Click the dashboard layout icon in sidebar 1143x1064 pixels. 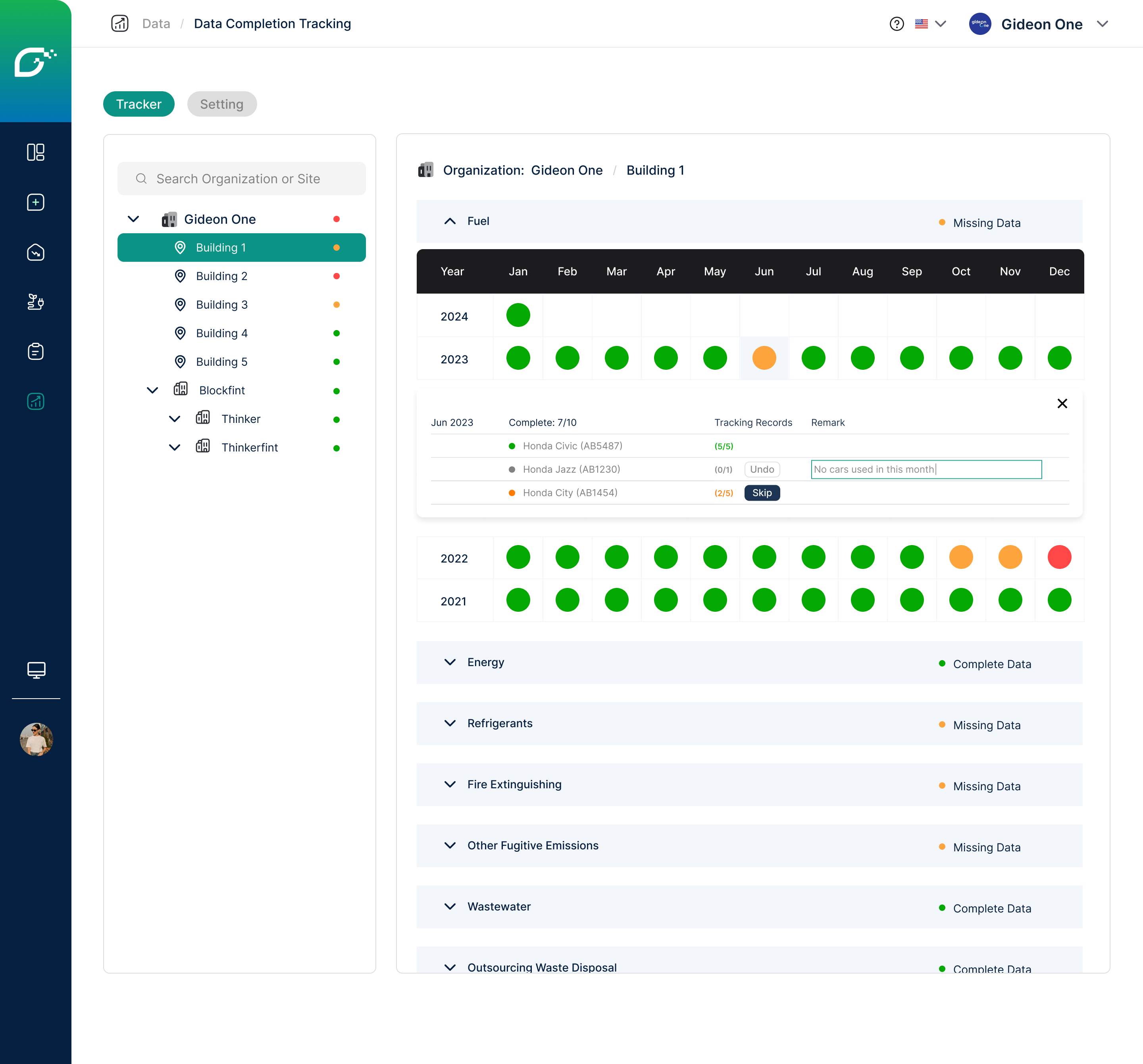point(36,152)
